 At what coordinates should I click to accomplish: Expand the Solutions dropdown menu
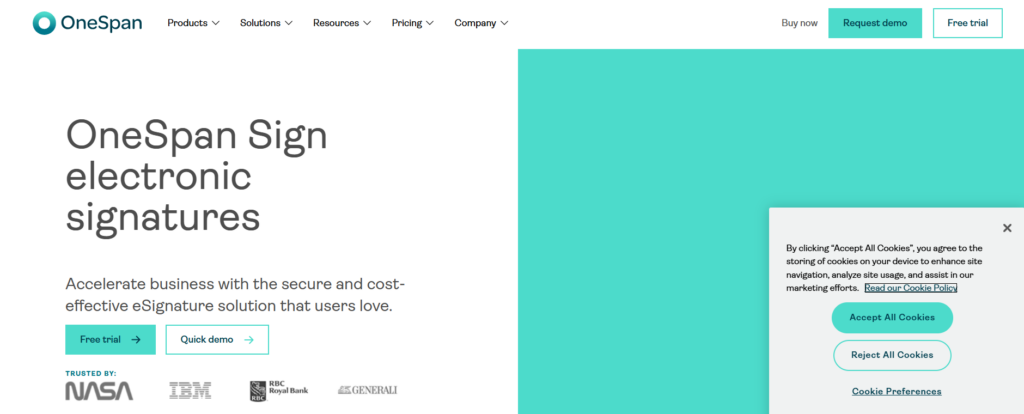click(x=266, y=23)
